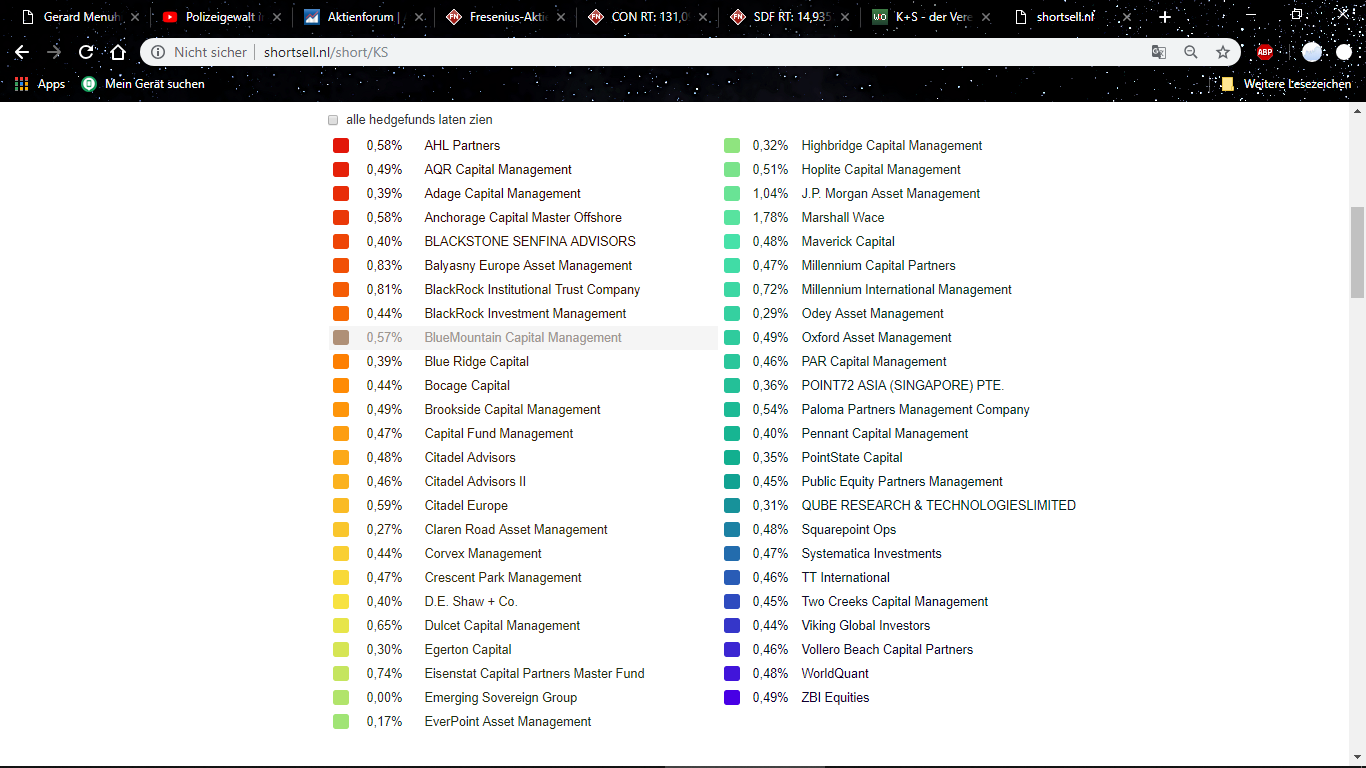Select Adage Capital Management in the legend
This screenshot has height=768, width=1366.
[x=502, y=193]
